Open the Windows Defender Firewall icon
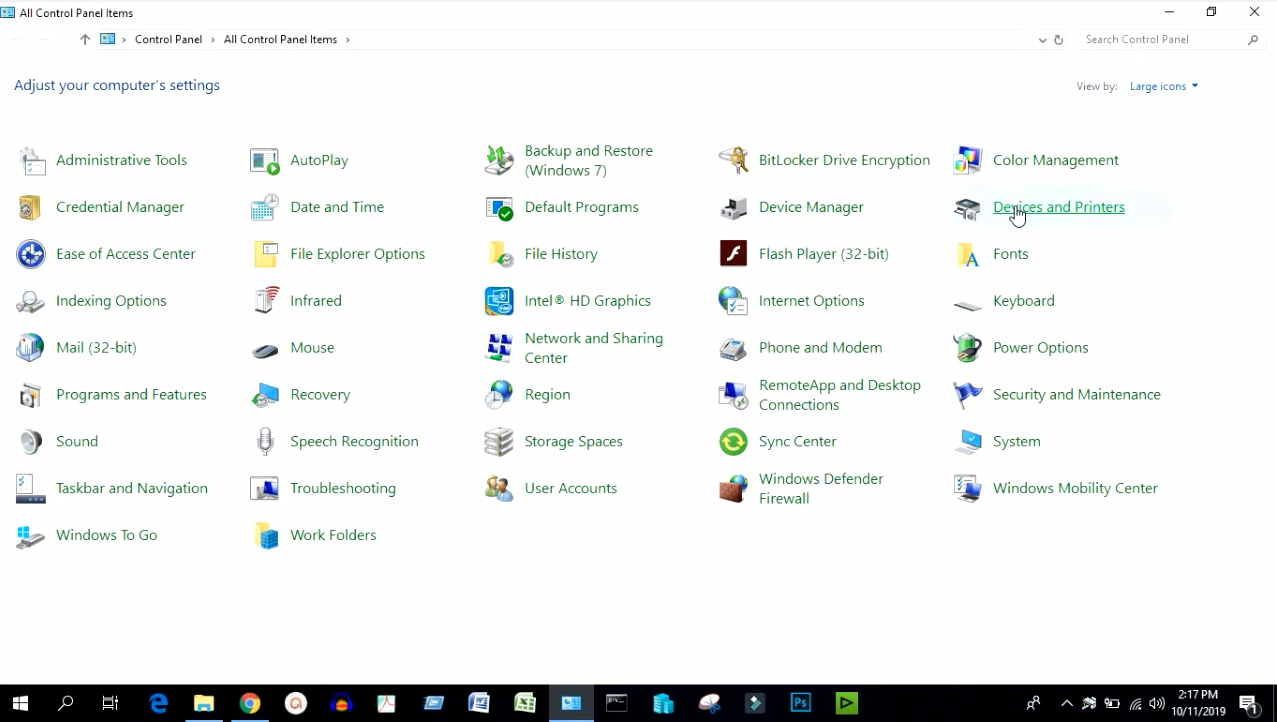This screenshot has width=1277, height=722. [x=733, y=489]
